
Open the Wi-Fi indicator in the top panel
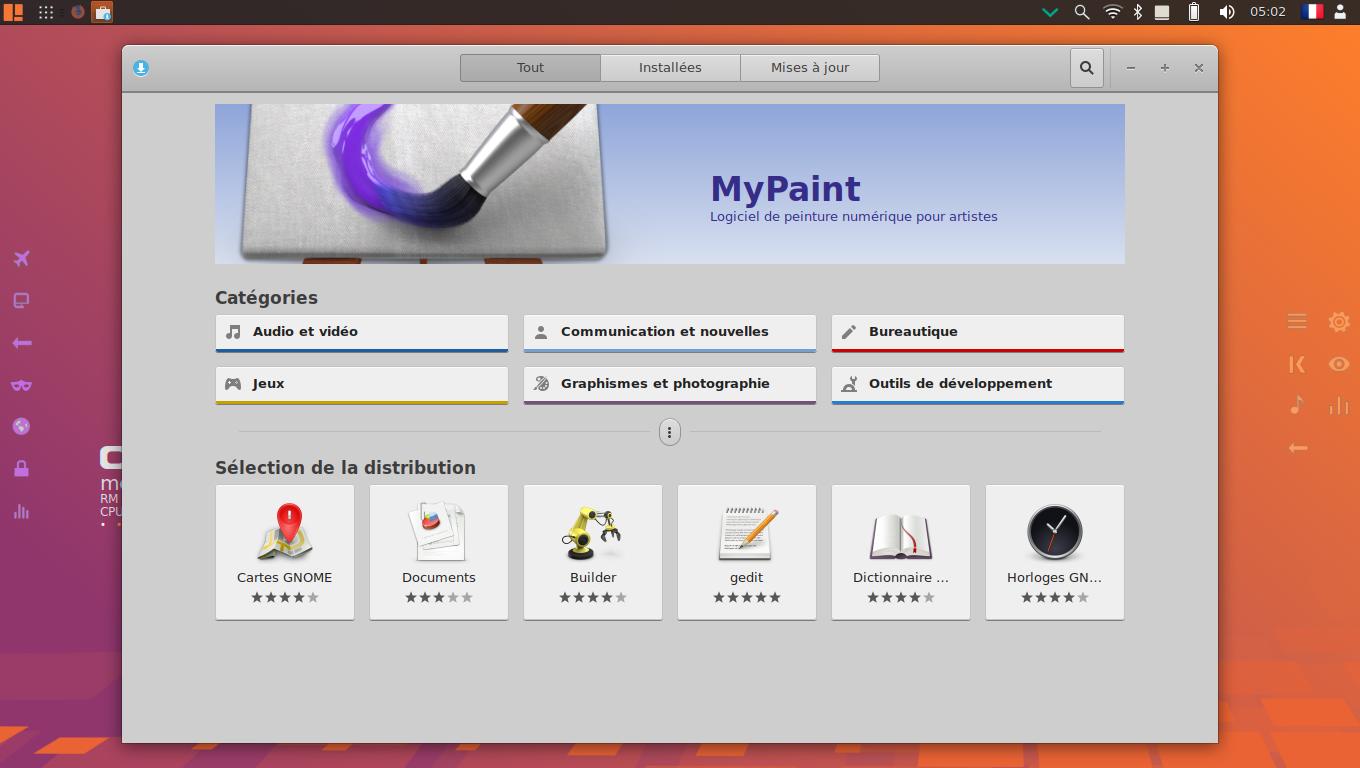[x=1112, y=12]
